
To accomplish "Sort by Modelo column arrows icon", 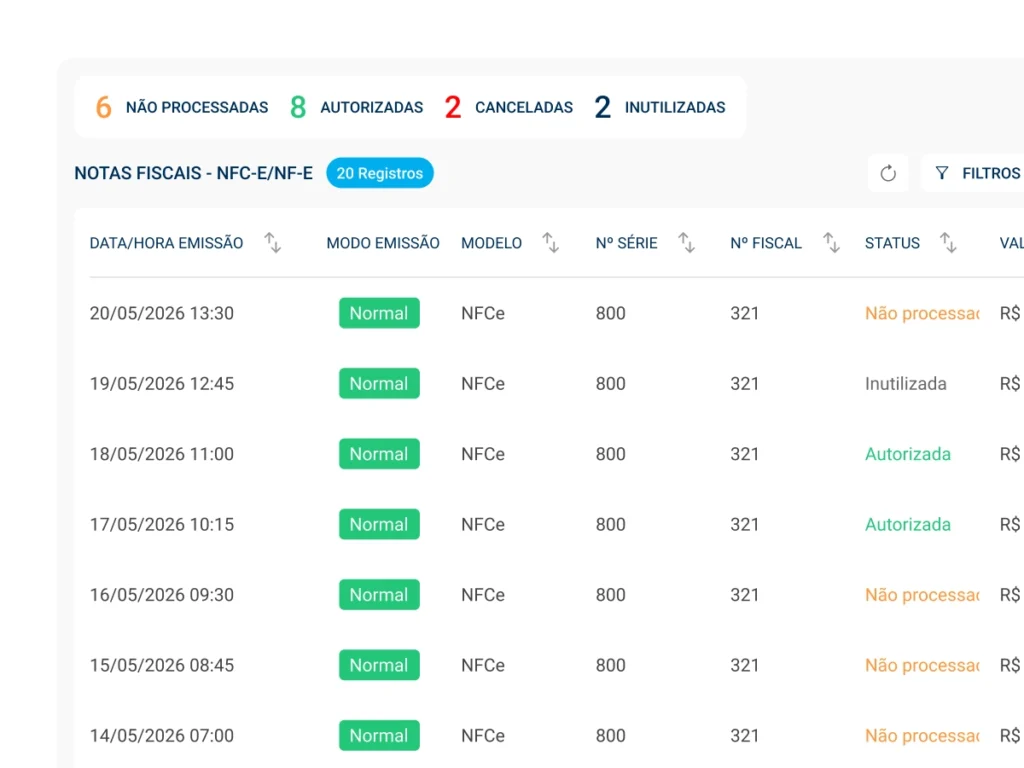I will click(x=551, y=243).
